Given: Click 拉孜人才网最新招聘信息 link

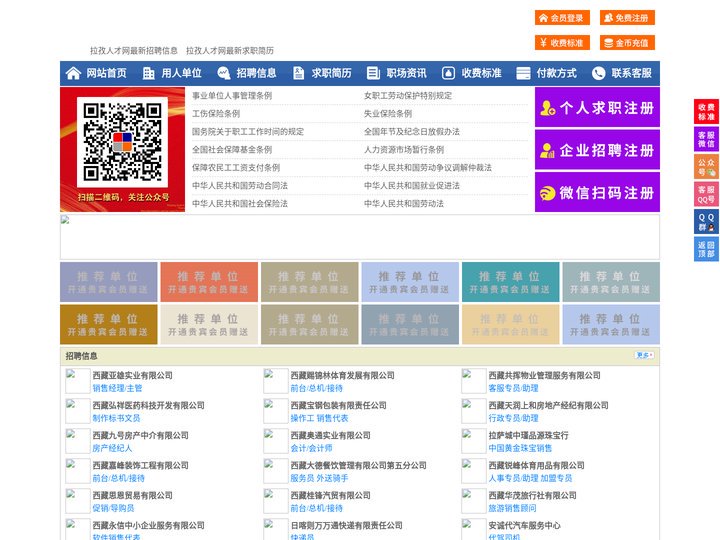Looking at the screenshot, I should click(x=134, y=51).
